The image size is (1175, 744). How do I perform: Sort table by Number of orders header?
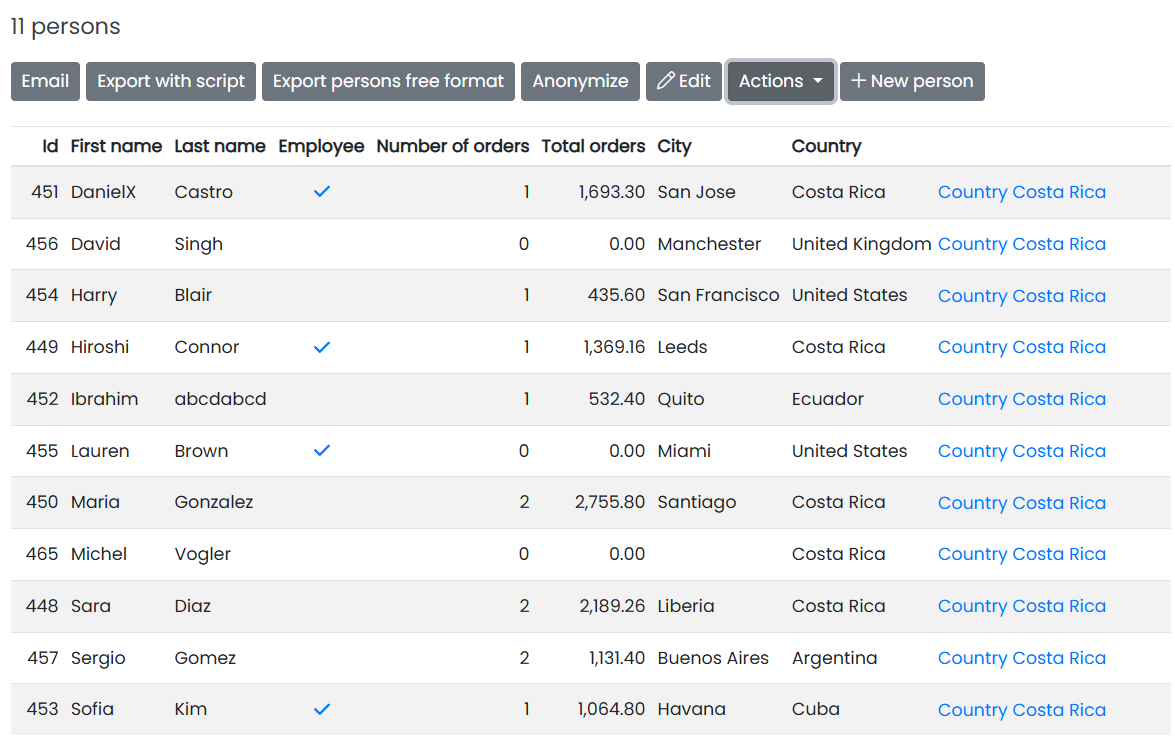pos(452,146)
